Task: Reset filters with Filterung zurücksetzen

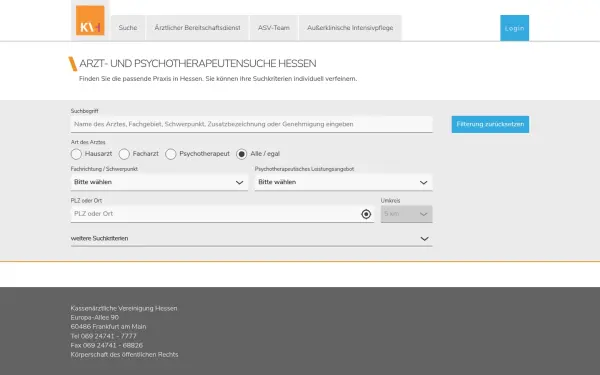Action: [490, 124]
